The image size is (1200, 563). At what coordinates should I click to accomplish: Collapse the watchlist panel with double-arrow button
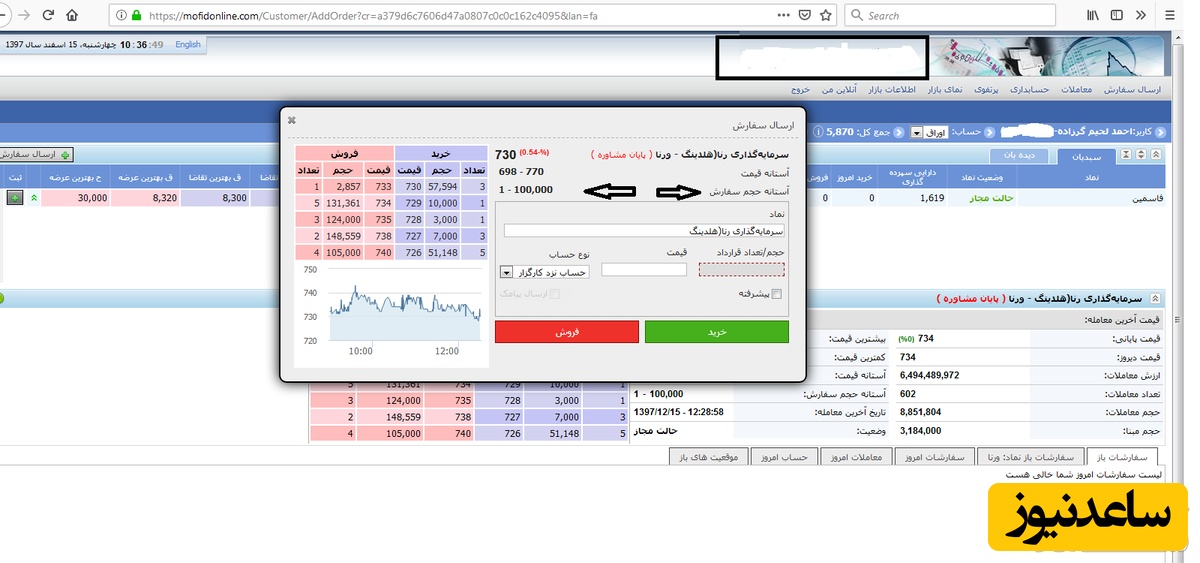1158,155
